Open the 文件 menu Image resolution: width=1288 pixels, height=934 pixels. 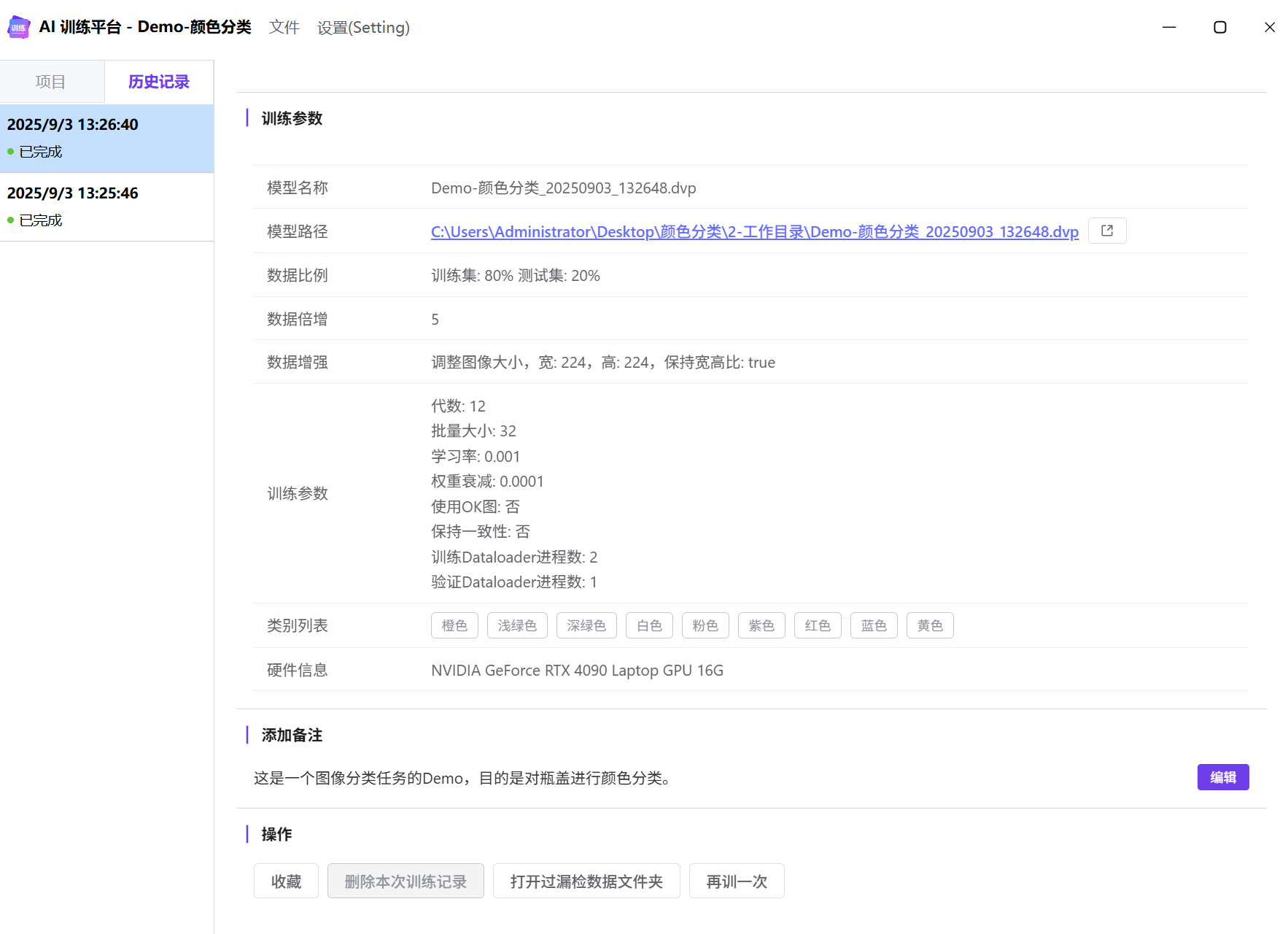click(x=284, y=27)
